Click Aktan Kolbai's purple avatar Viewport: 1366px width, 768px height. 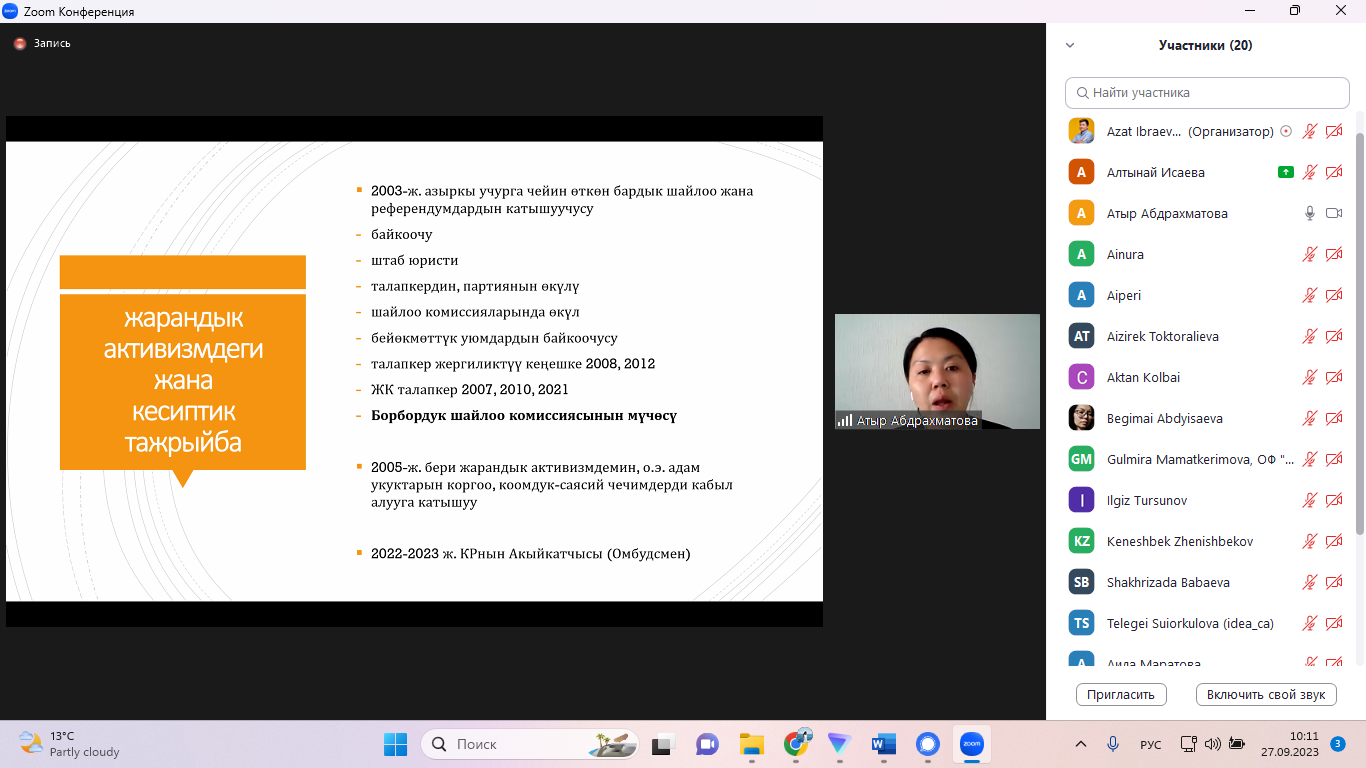point(1081,377)
